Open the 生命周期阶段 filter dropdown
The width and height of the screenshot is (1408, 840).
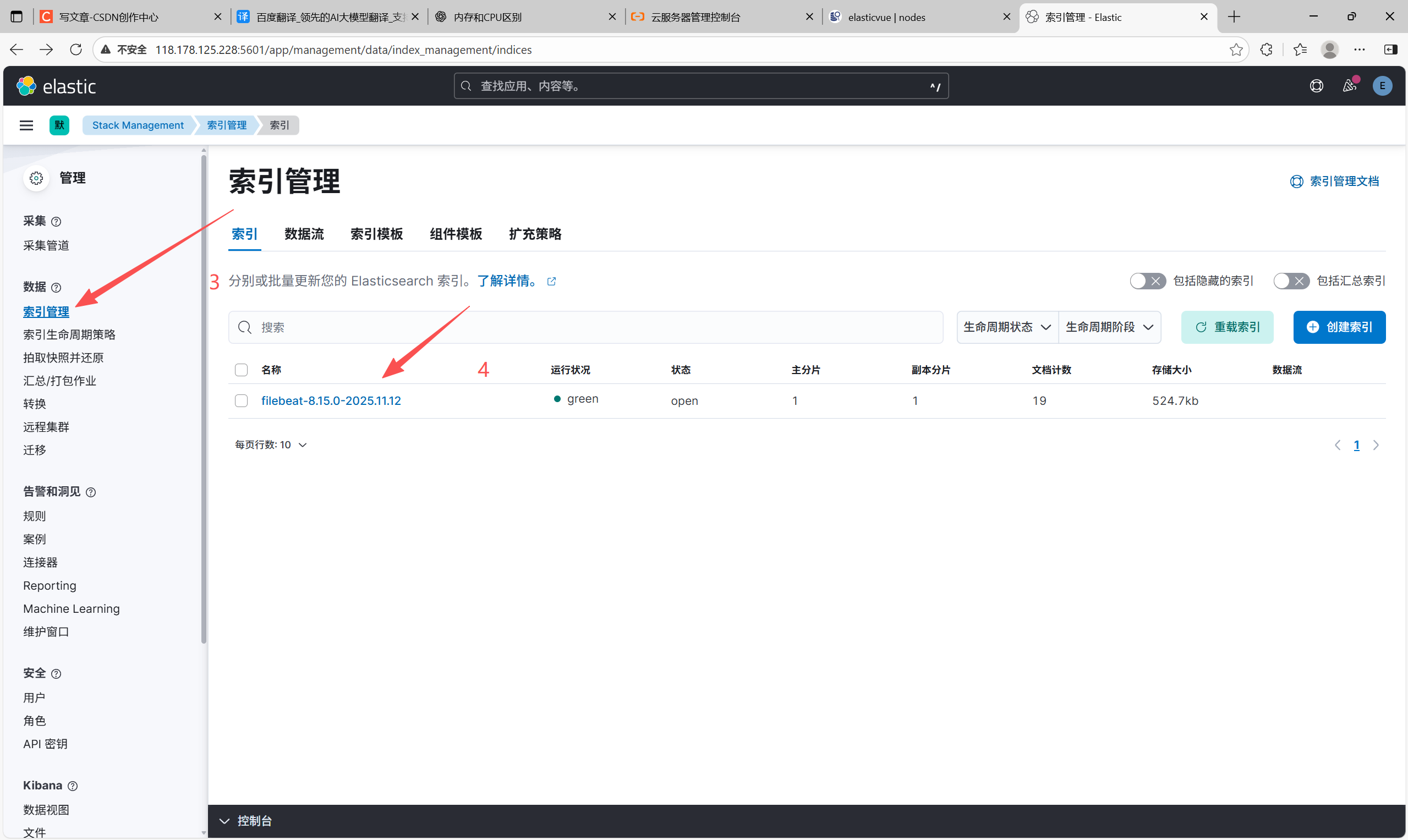pyautogui.click(x=1109, y=327)
